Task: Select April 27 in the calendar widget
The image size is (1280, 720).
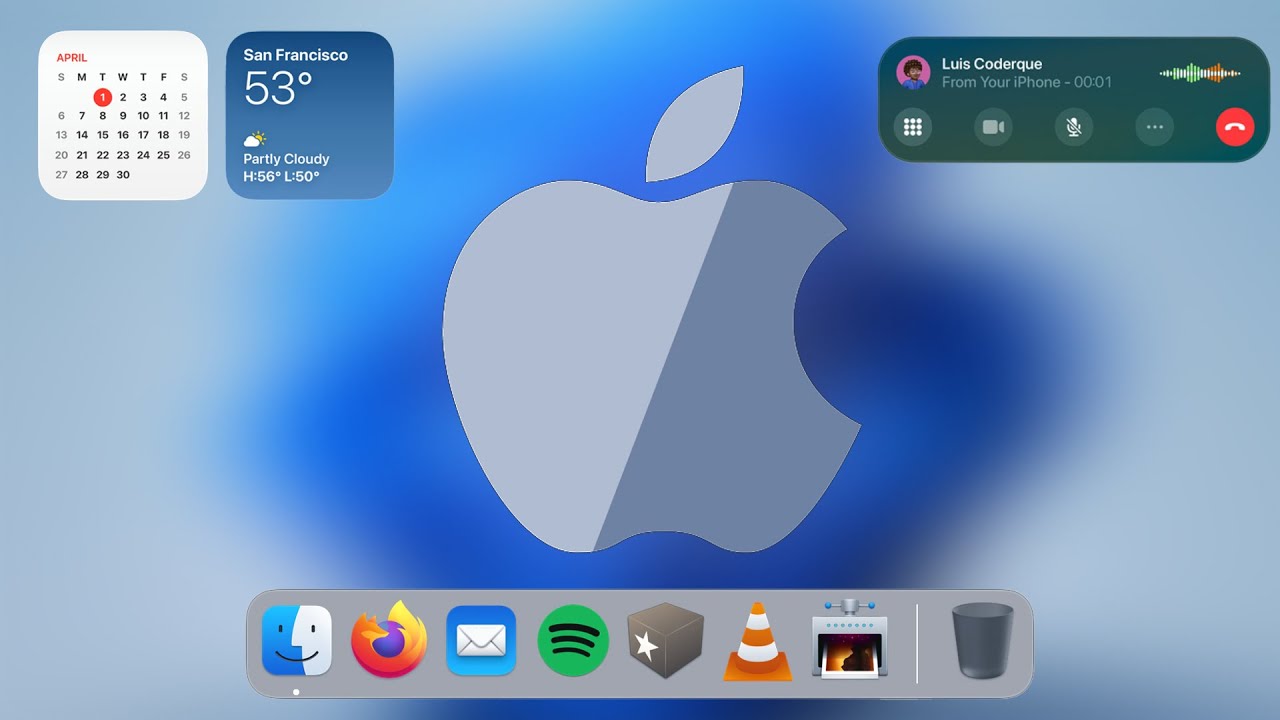Action: (61, 174)
